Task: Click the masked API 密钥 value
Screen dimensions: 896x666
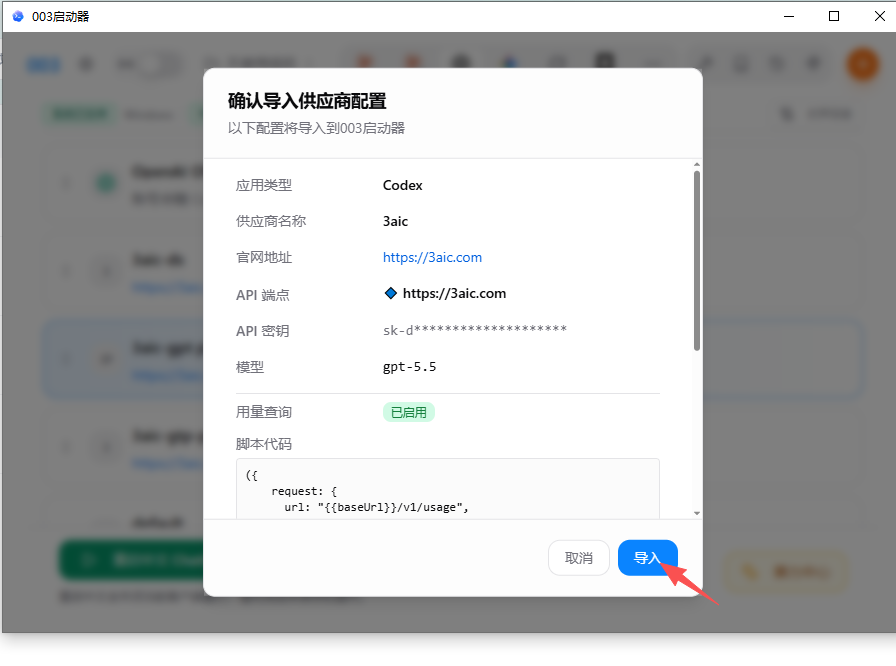Action: [474, 330]
